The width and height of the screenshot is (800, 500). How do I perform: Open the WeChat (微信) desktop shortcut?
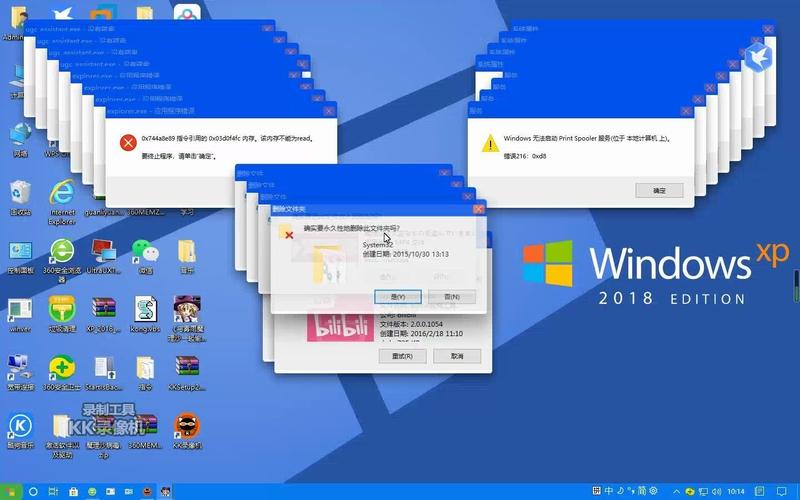(145, 257)
